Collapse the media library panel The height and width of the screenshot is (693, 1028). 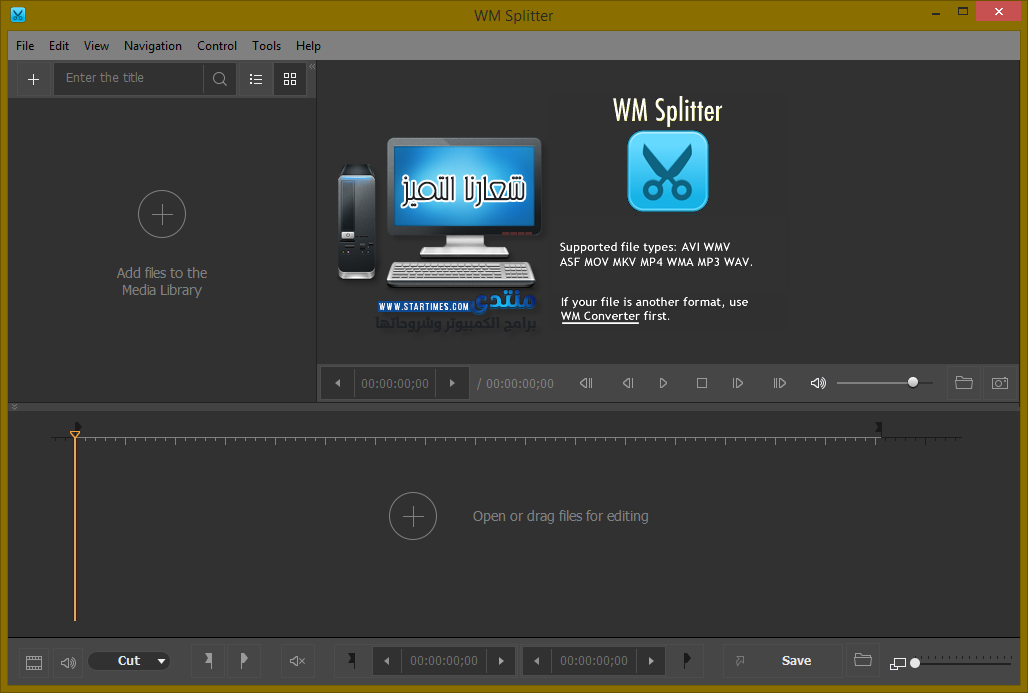(312, 66)
